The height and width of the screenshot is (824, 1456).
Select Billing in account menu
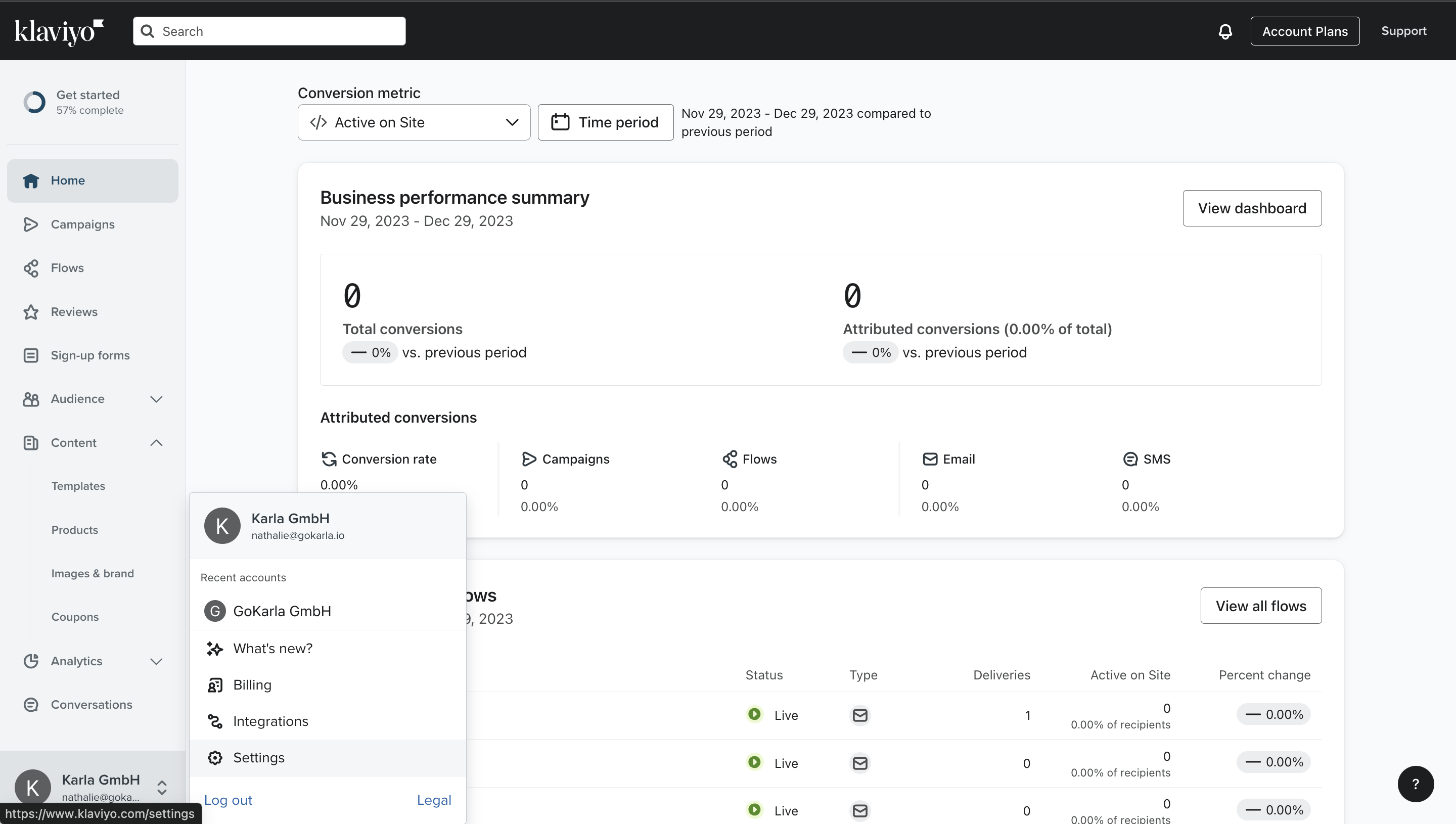point(252,685)
